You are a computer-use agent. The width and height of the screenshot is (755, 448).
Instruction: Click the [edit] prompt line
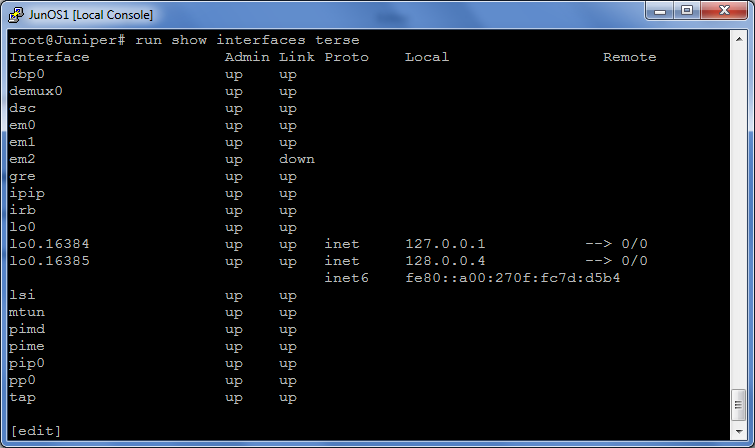[36, 431]
